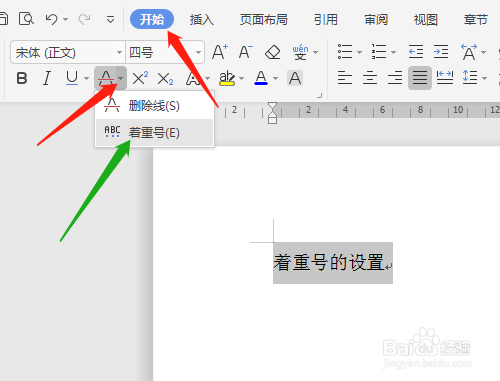Click the line spacing icon
500x381 pixels.
[470, 78]
